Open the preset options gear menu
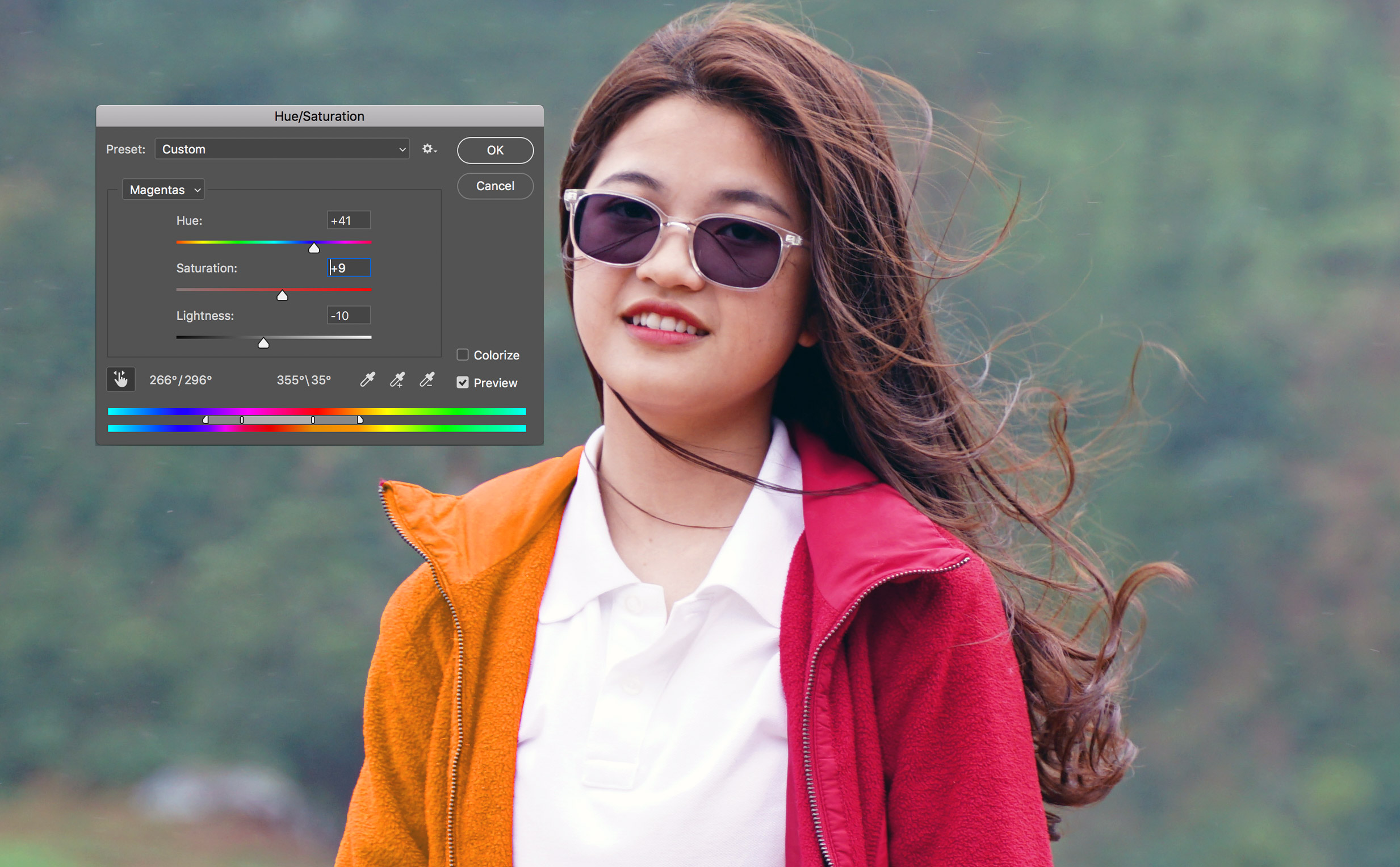Screen dimensions: 1400x867 429,149
